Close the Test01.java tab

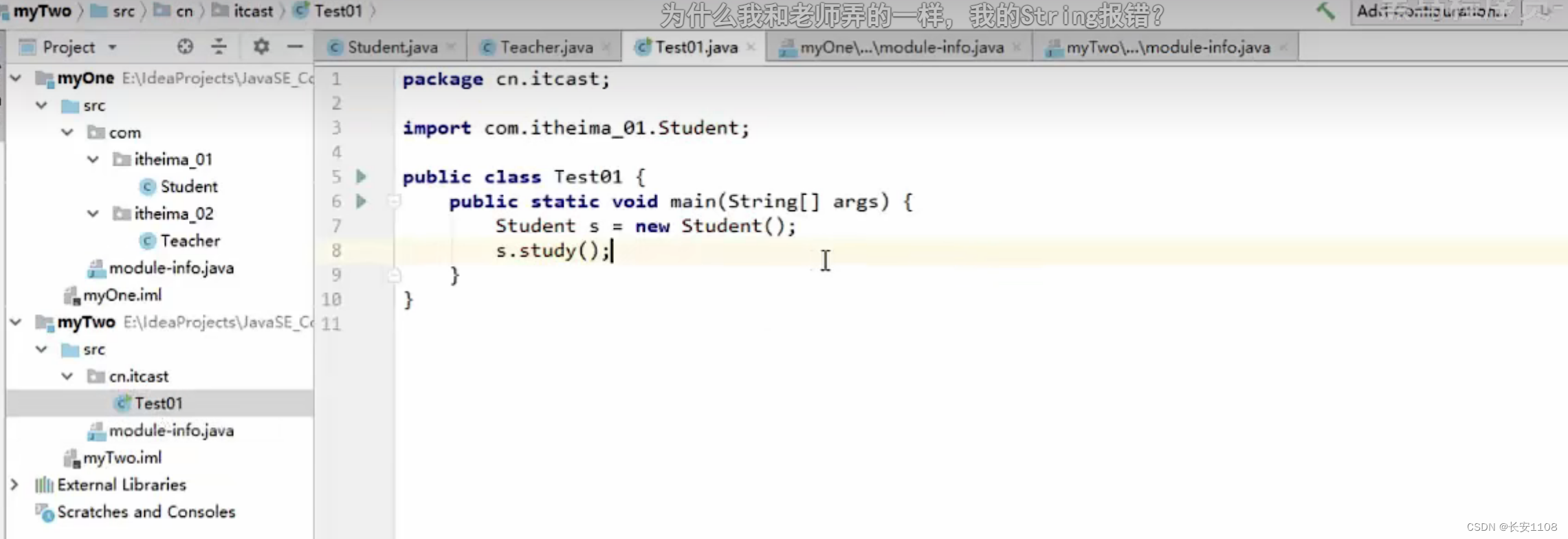coord(751,47)
